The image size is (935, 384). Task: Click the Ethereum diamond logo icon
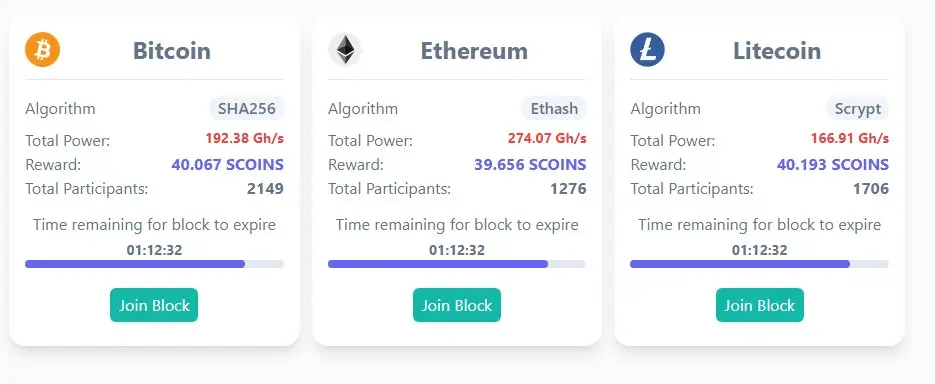[345, 49]
